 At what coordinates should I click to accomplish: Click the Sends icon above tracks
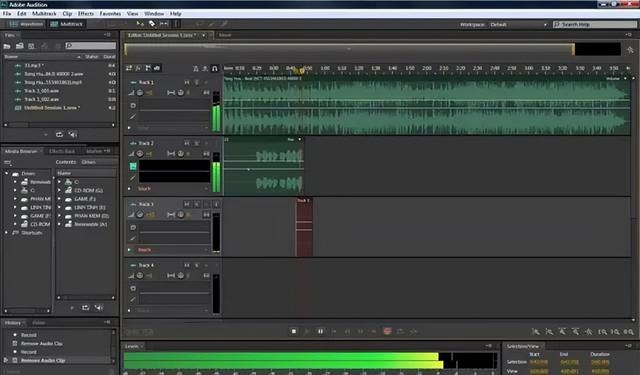point(147,68)
